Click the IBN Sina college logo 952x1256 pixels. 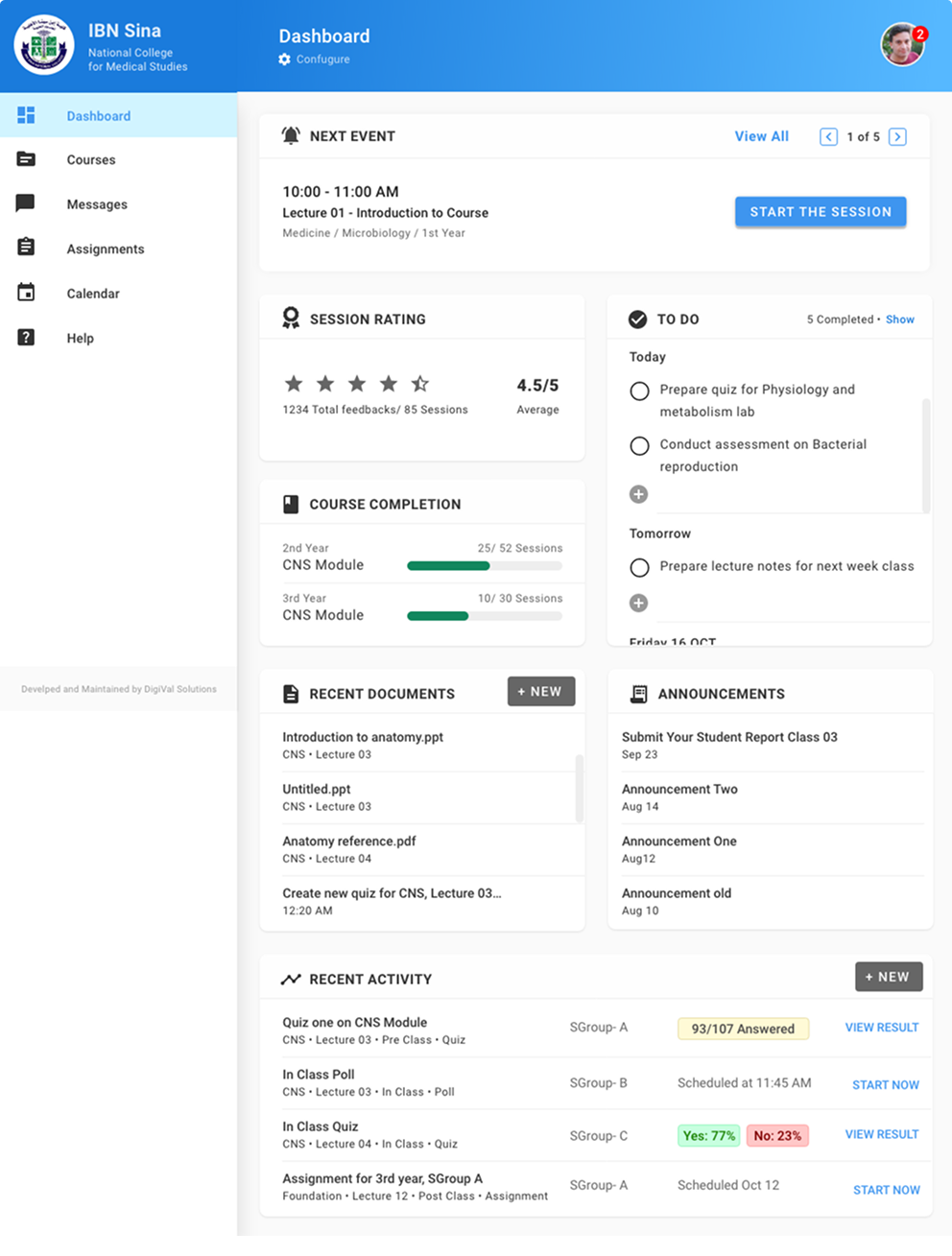pyautogui.click(x=44, y=45)
